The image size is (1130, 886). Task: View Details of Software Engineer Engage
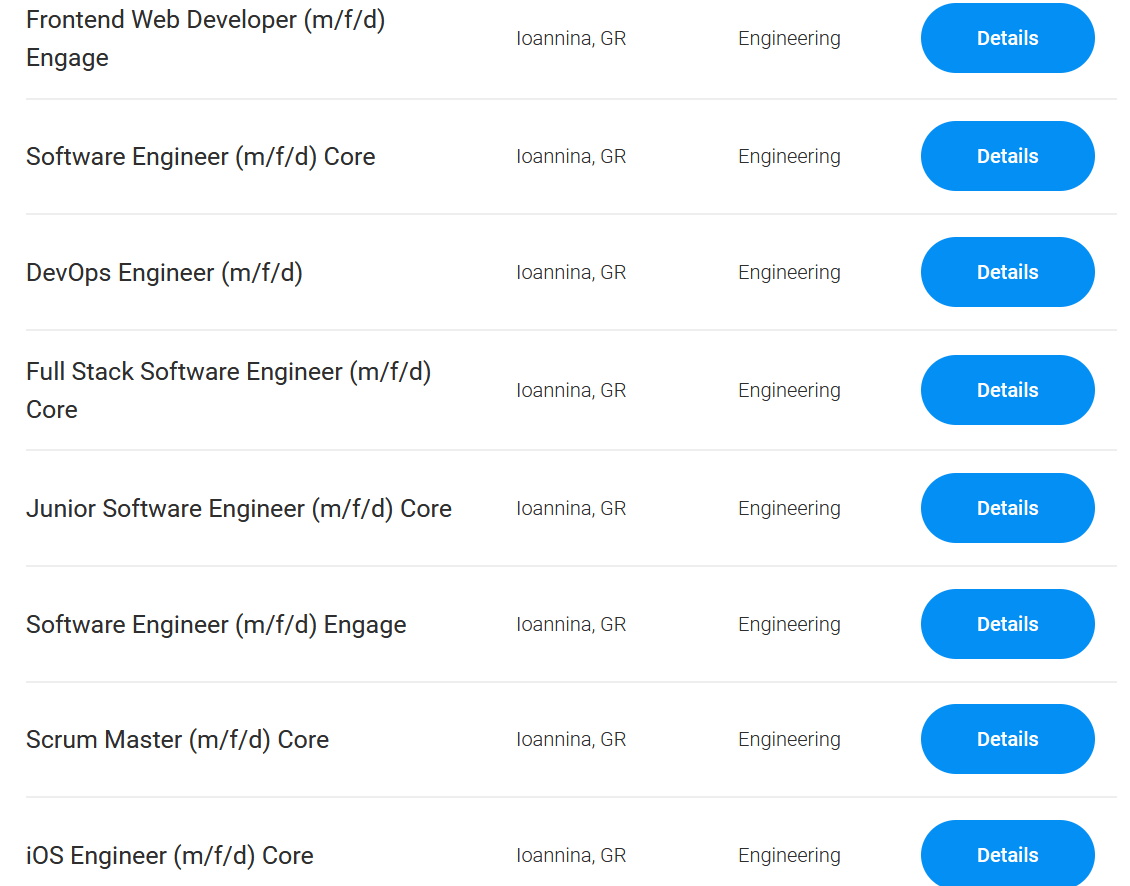[x=1007, y=624]
